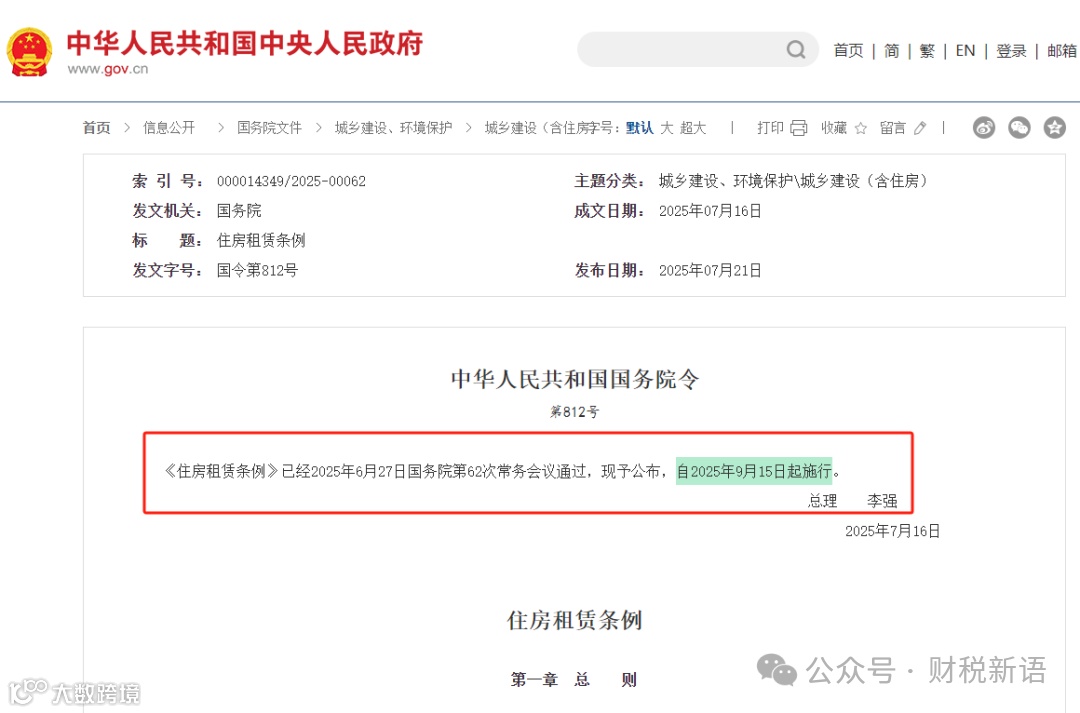Share the page via the Weibo icon
The height and width of the screenshot is (713, 1080).
click(984, 128)
